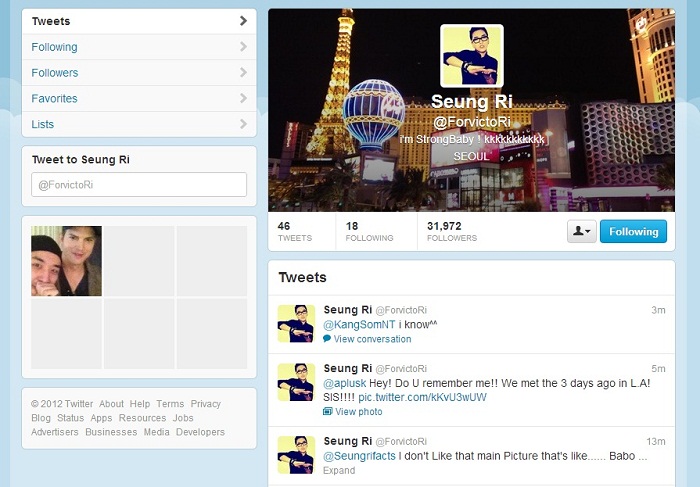The height and width of the screenshot is (487, 700).
Task: Open the Lists sidebar tab
Action: (139, 124)
